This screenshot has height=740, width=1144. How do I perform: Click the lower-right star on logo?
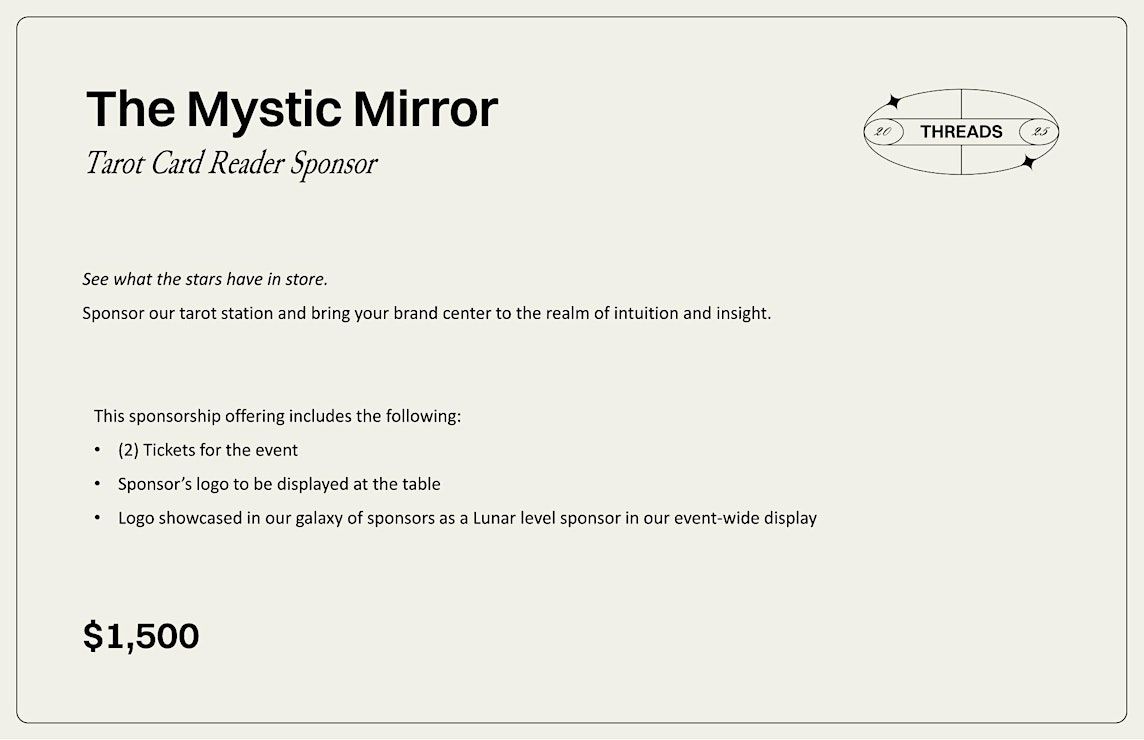click(1029, 162)
